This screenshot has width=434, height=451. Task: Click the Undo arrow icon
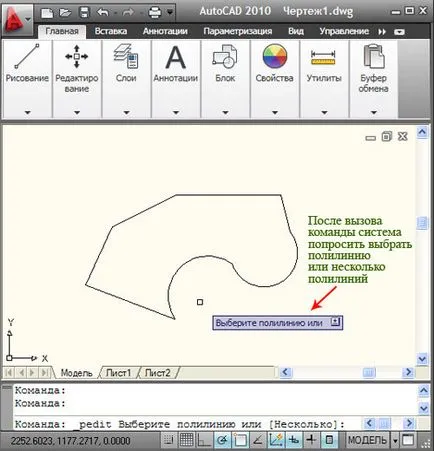(103, 13)
